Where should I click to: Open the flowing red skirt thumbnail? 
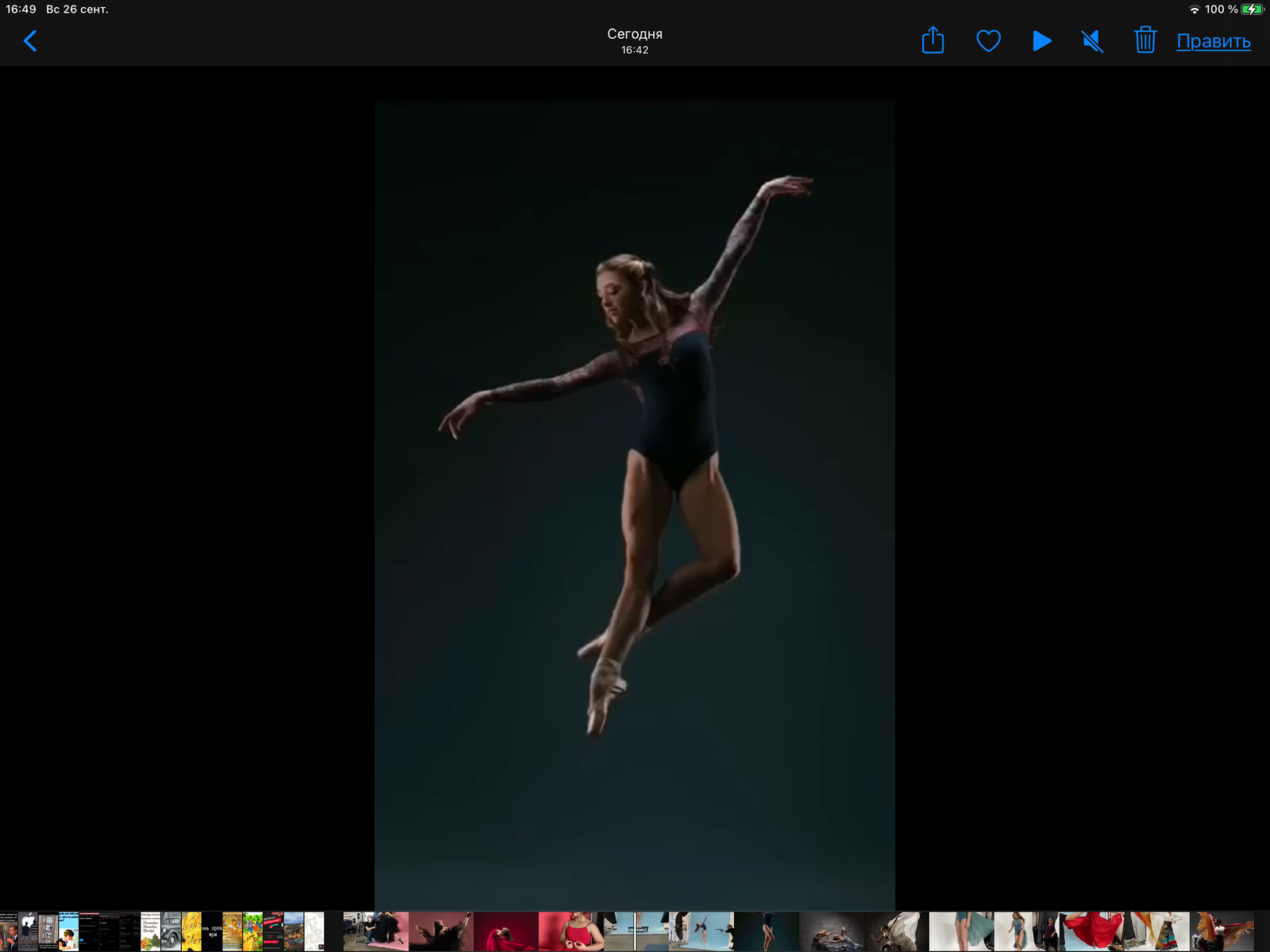(x=1092, y=931)
